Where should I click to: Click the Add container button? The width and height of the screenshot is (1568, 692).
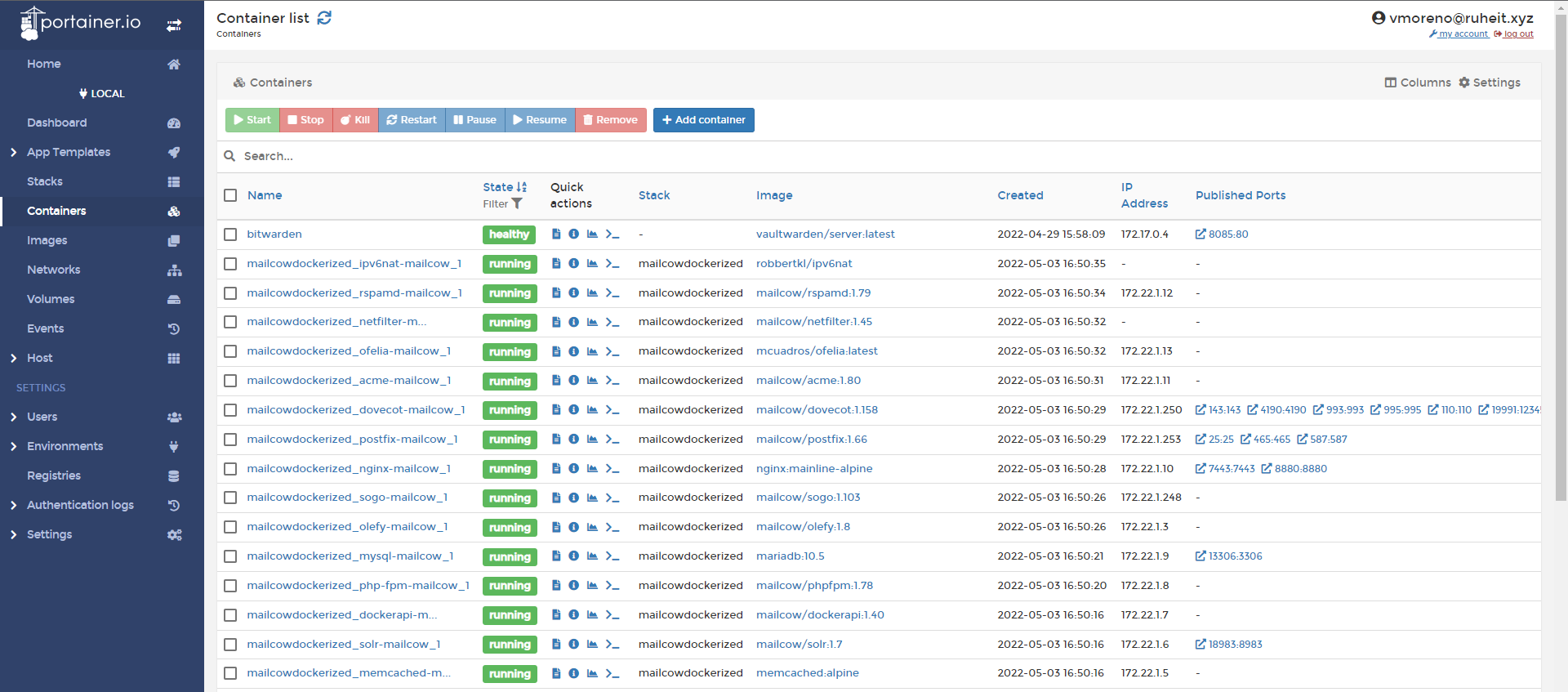(x=703, y=120)
